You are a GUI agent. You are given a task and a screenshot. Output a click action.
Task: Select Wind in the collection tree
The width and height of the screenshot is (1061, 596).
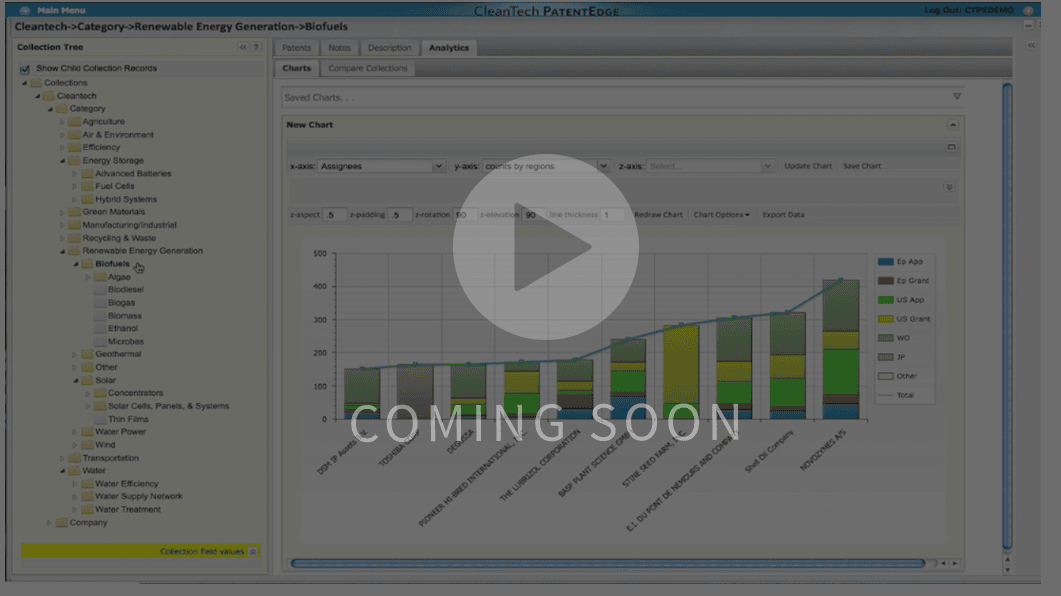click(x=105, y=445)
